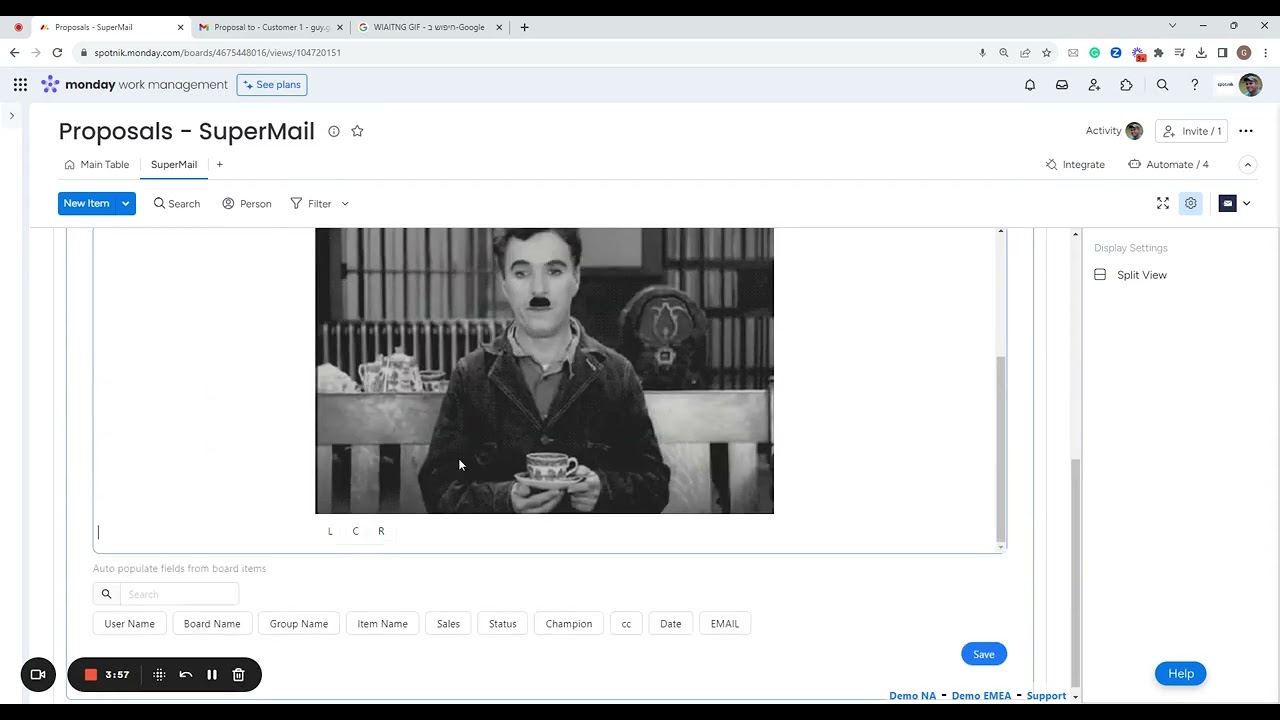
Task: Insert the Champion field
Action: [569, 623]
